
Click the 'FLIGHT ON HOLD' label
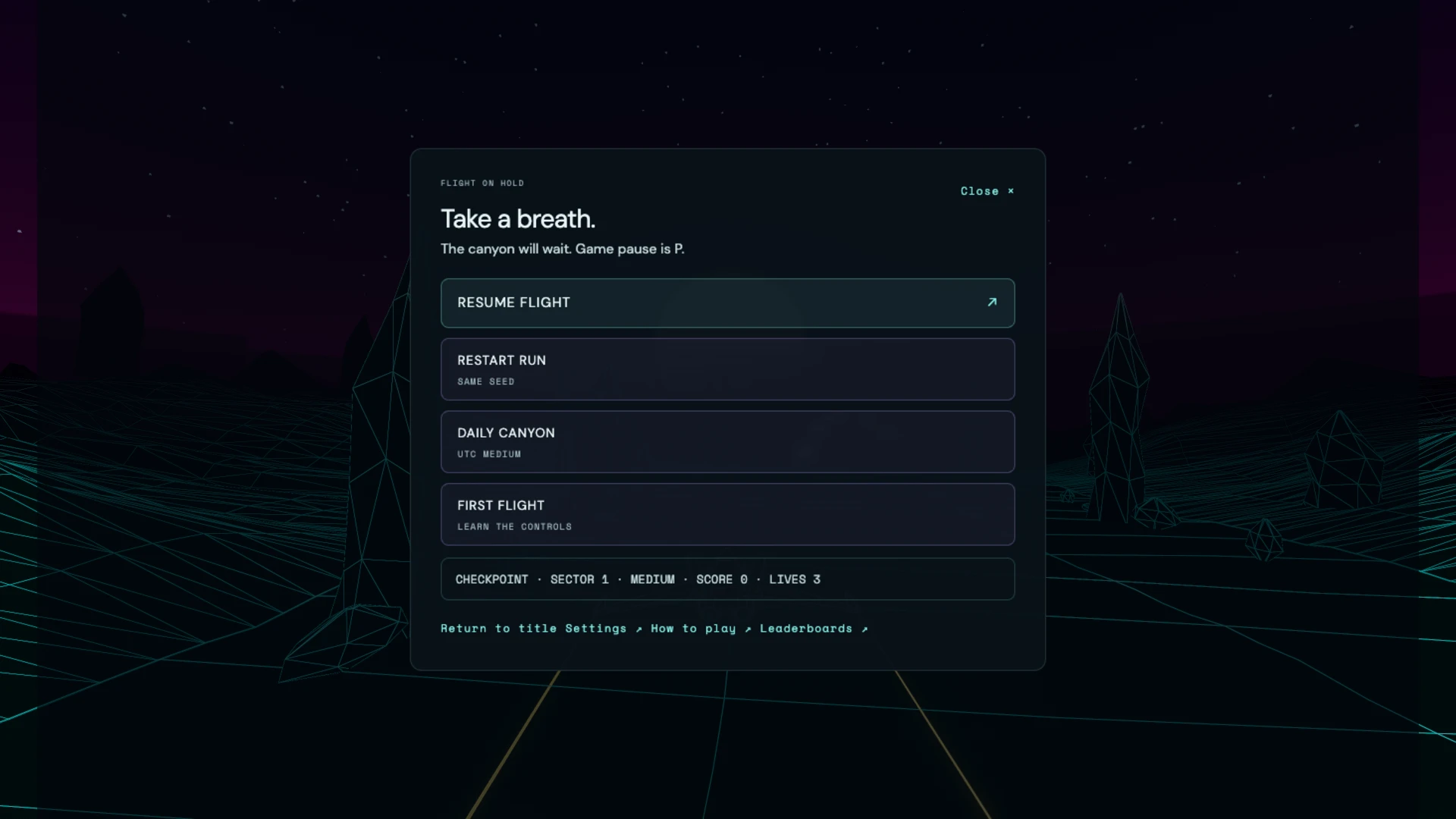(482, 184)
